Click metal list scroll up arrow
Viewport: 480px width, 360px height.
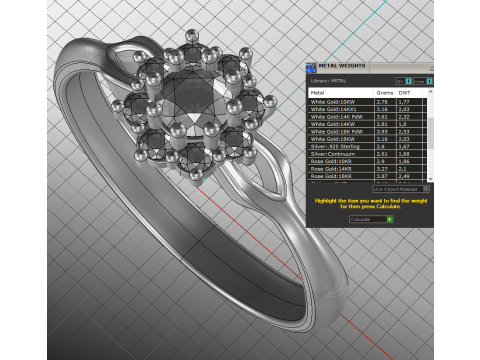pos(430,92)
